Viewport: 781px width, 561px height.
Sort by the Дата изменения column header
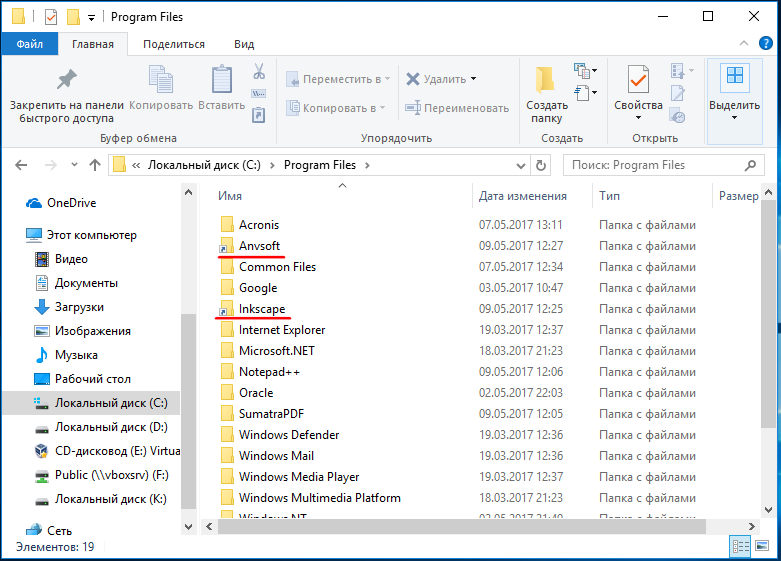click(523, 196)
